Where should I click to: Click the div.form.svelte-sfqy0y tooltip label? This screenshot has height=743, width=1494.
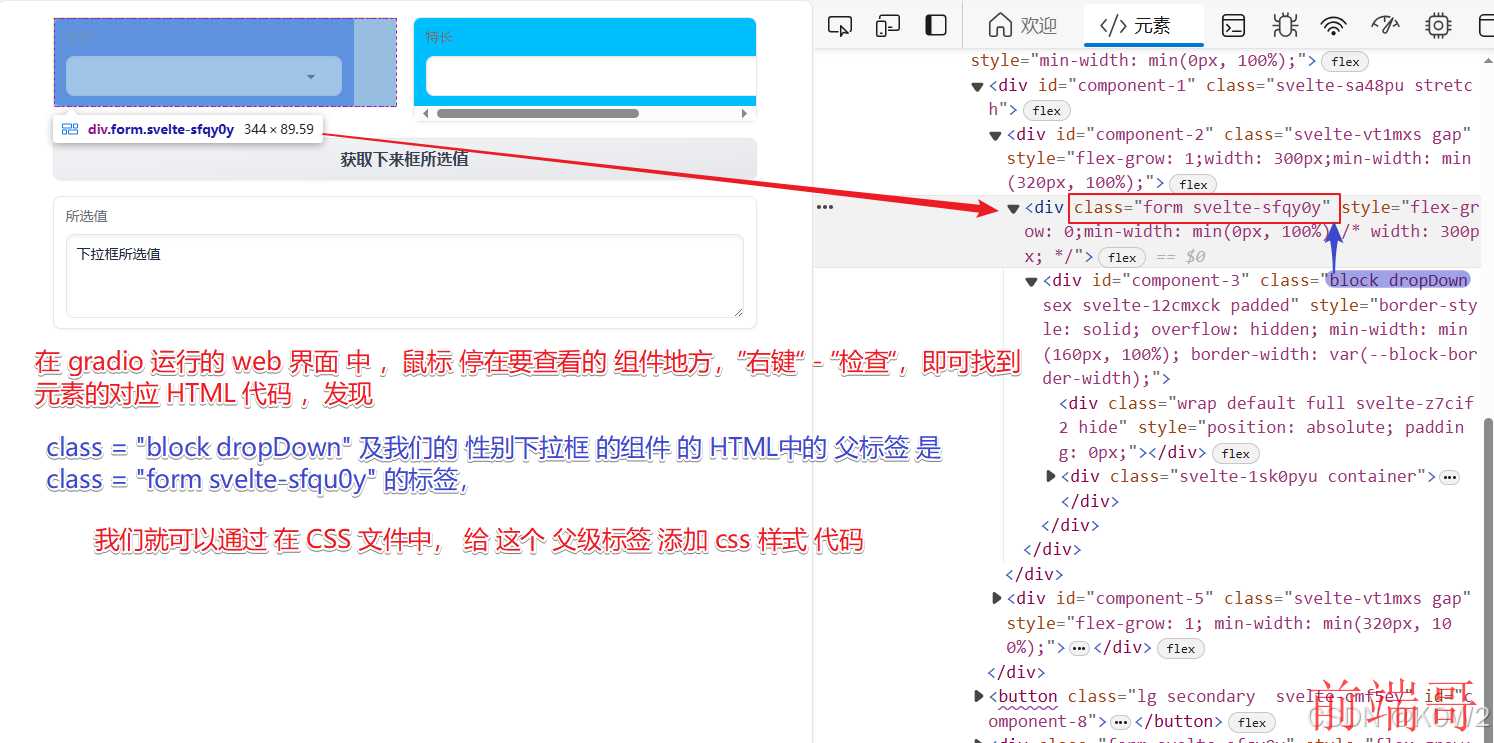click(x=161, y=129)
